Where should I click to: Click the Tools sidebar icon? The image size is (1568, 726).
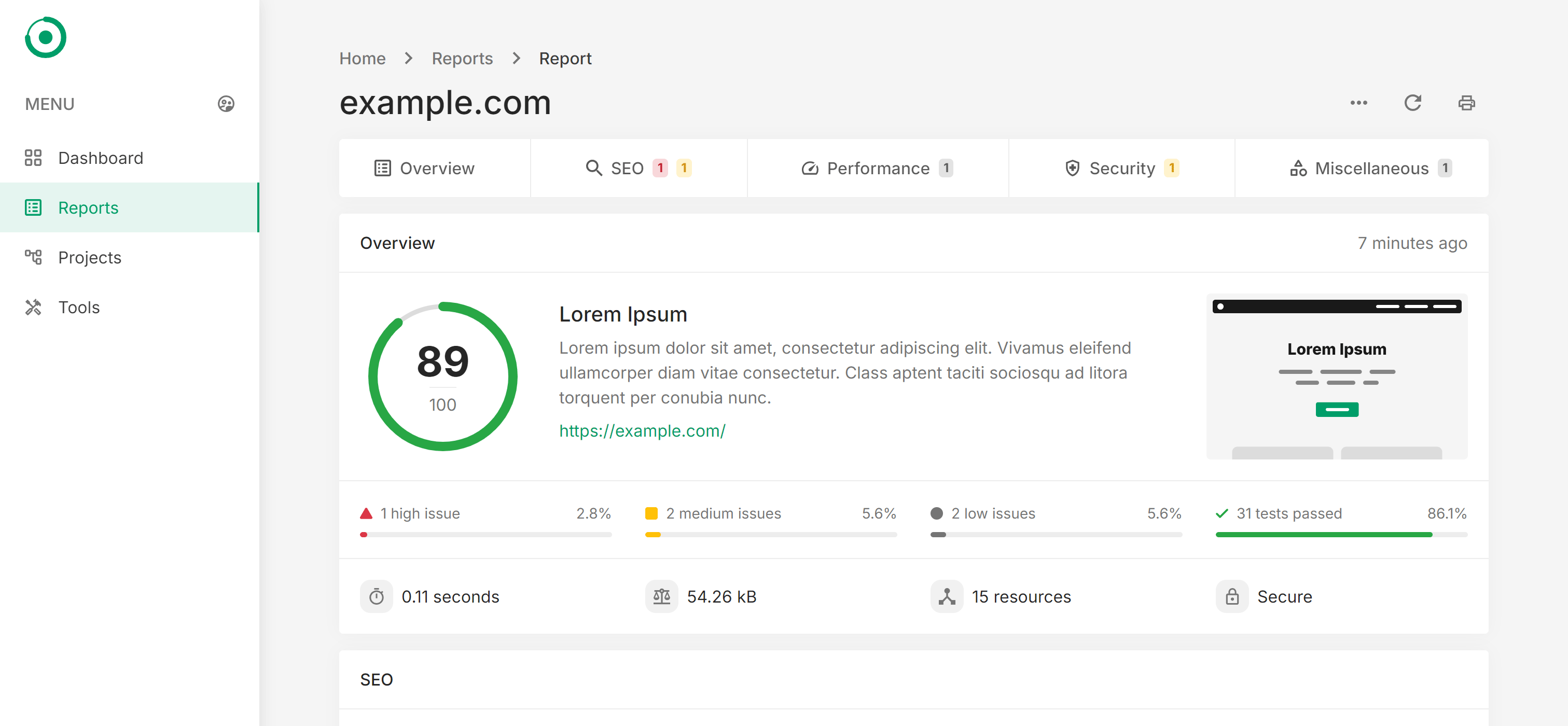[33, 307]
